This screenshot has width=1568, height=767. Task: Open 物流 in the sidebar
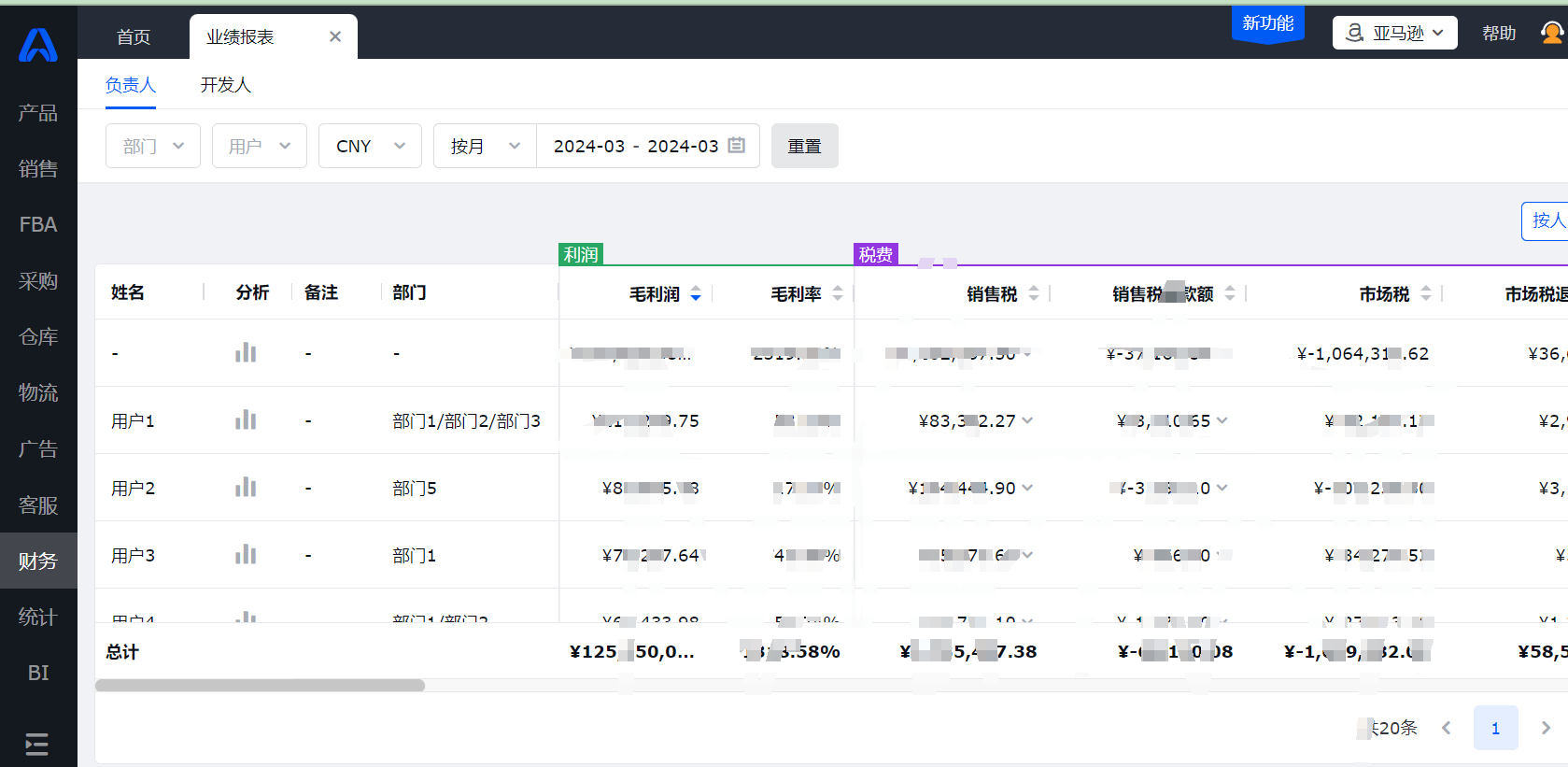(38, 393)
